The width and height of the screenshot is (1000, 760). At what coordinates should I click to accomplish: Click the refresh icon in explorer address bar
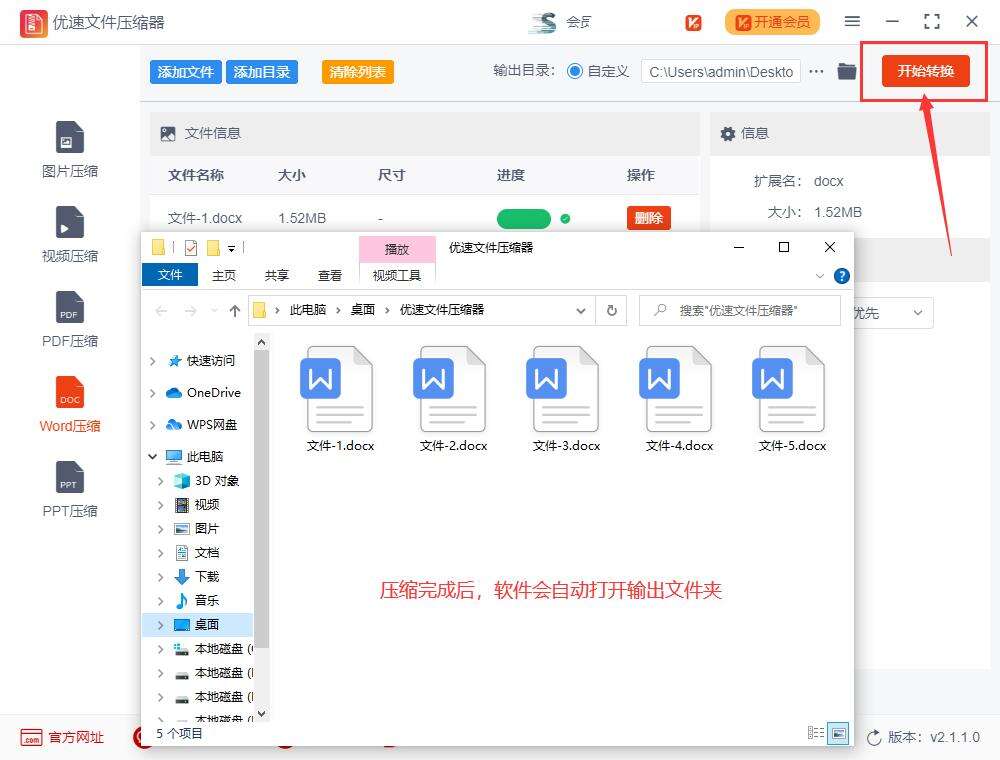click(611, 311)
